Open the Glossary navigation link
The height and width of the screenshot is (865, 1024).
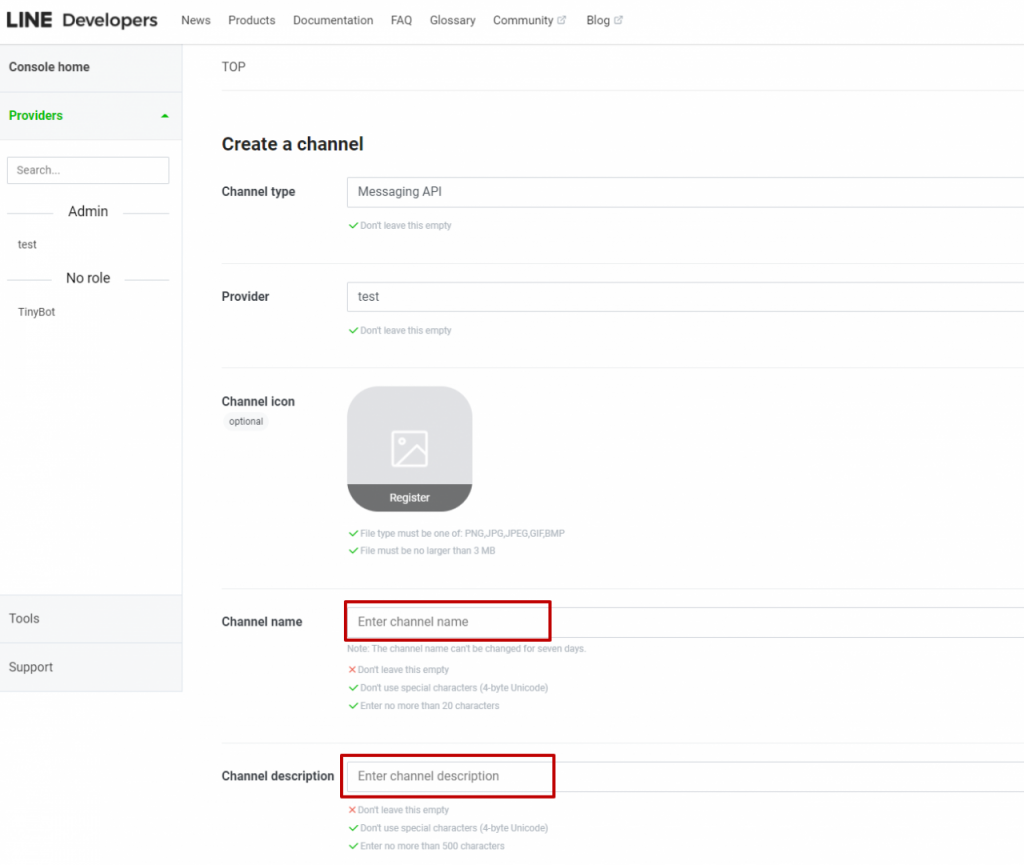452,20
